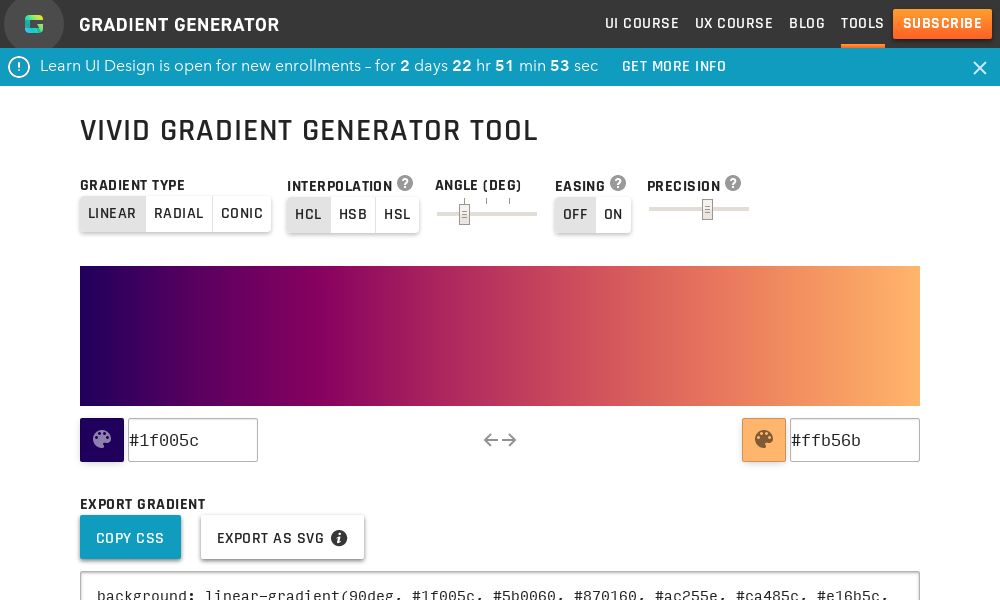
Task: Open the Tools menu item
Action: pos(862,23)
